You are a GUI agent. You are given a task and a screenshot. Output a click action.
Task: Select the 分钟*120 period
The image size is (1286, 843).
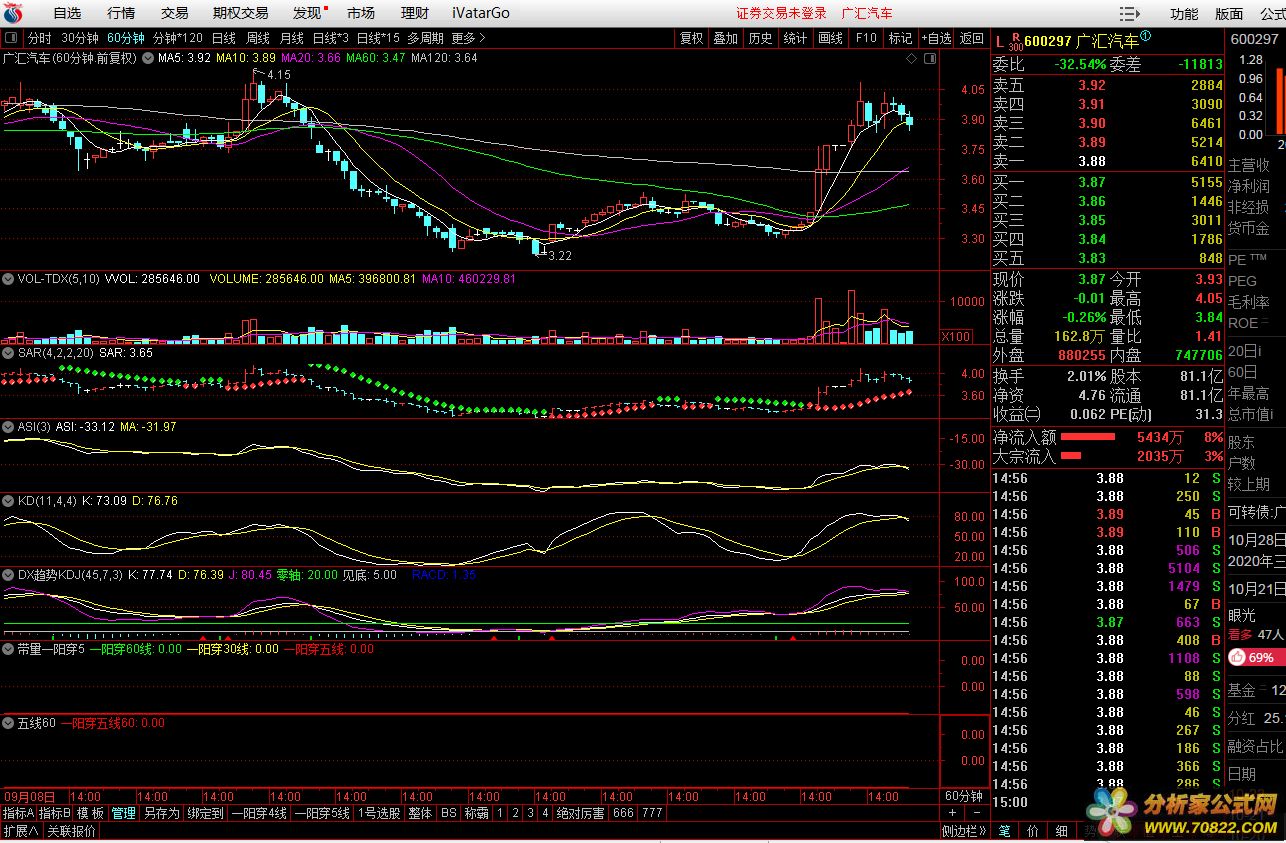(178, 38)
